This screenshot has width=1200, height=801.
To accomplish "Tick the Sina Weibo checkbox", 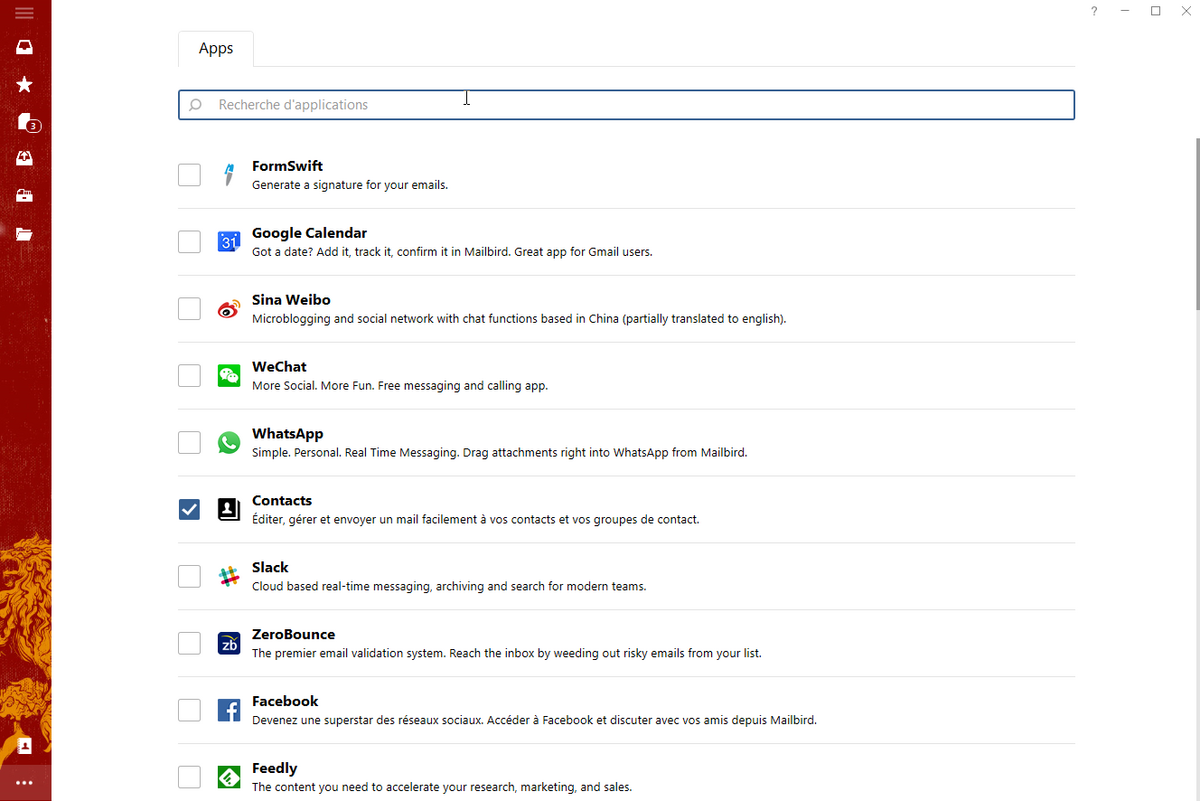I will (x=189, y=309).
